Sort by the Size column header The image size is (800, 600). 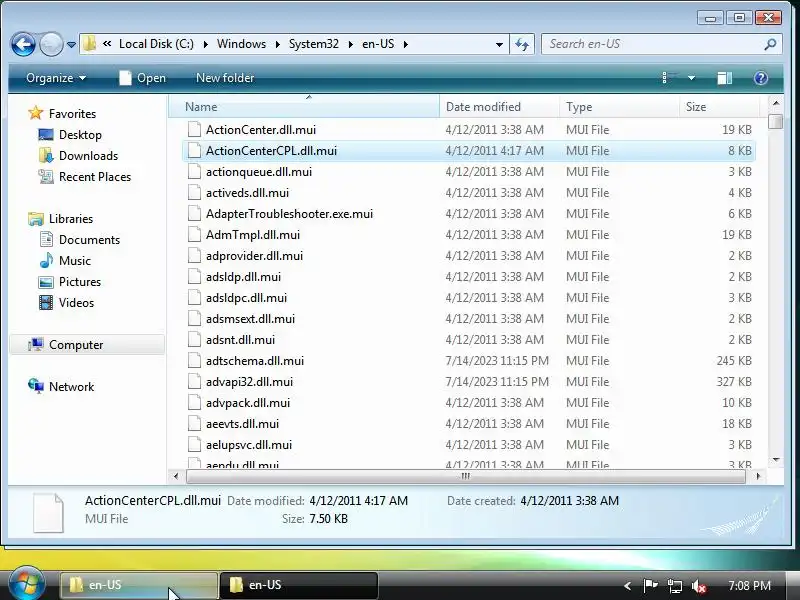click(719, 107)
